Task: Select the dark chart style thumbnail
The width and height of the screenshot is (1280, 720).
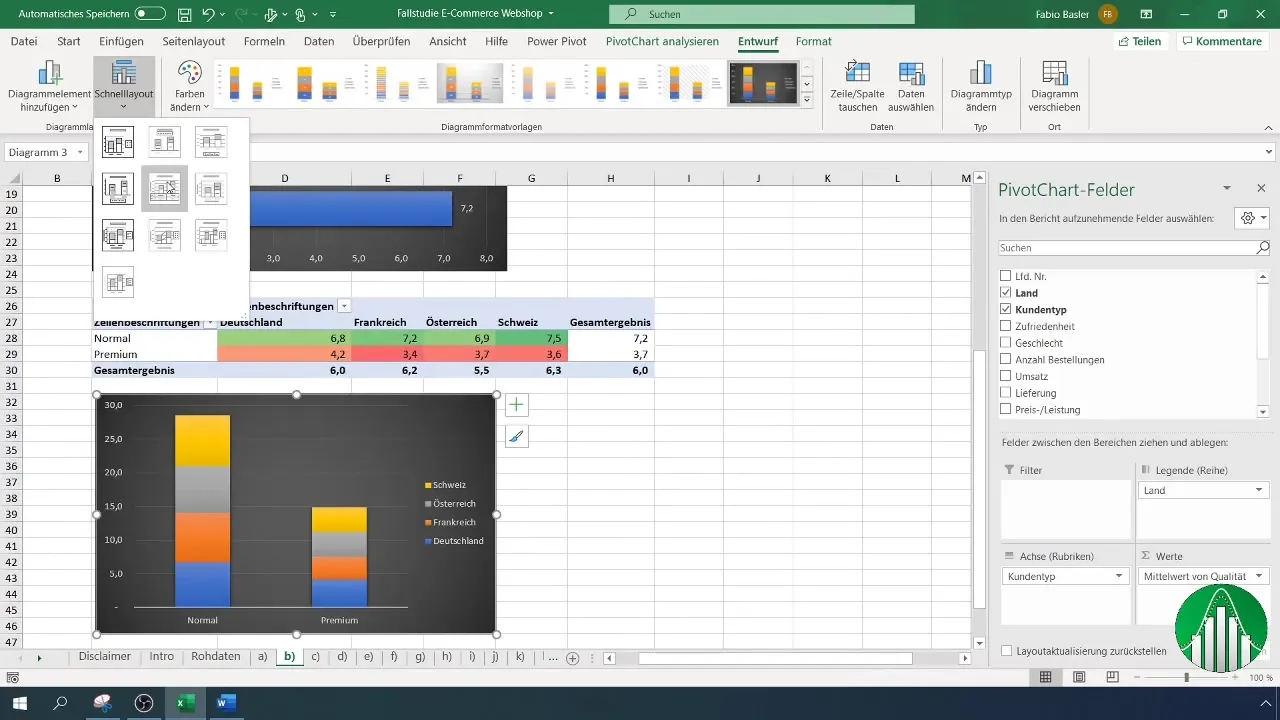Action: click(x=763, y=83)
